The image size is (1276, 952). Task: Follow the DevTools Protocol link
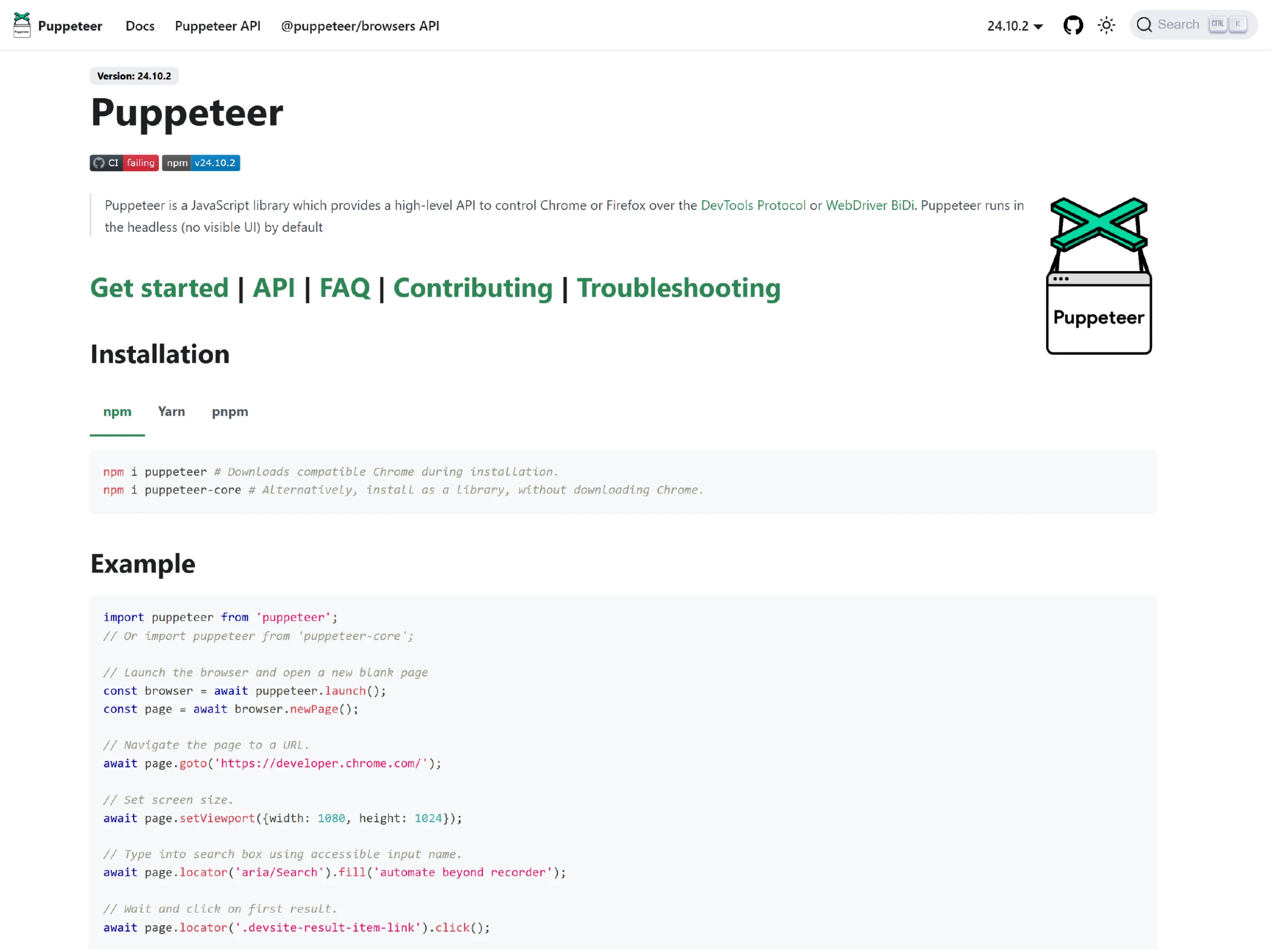754,206
